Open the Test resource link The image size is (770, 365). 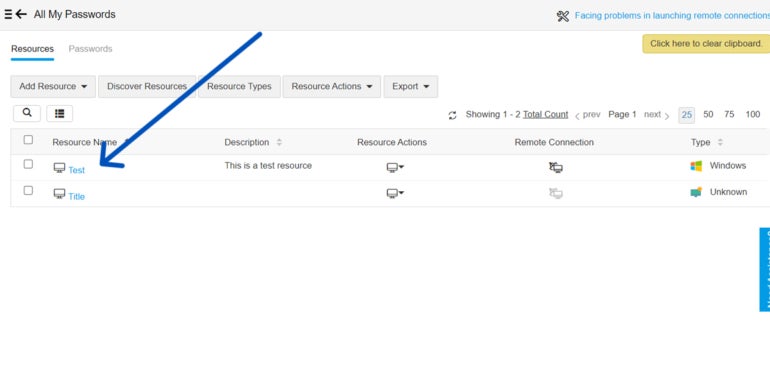pyautogui.click(x=77, y=170)
